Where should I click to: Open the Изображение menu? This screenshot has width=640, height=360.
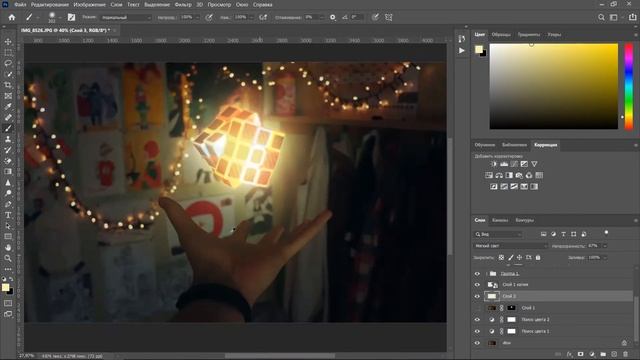point(89,4)
